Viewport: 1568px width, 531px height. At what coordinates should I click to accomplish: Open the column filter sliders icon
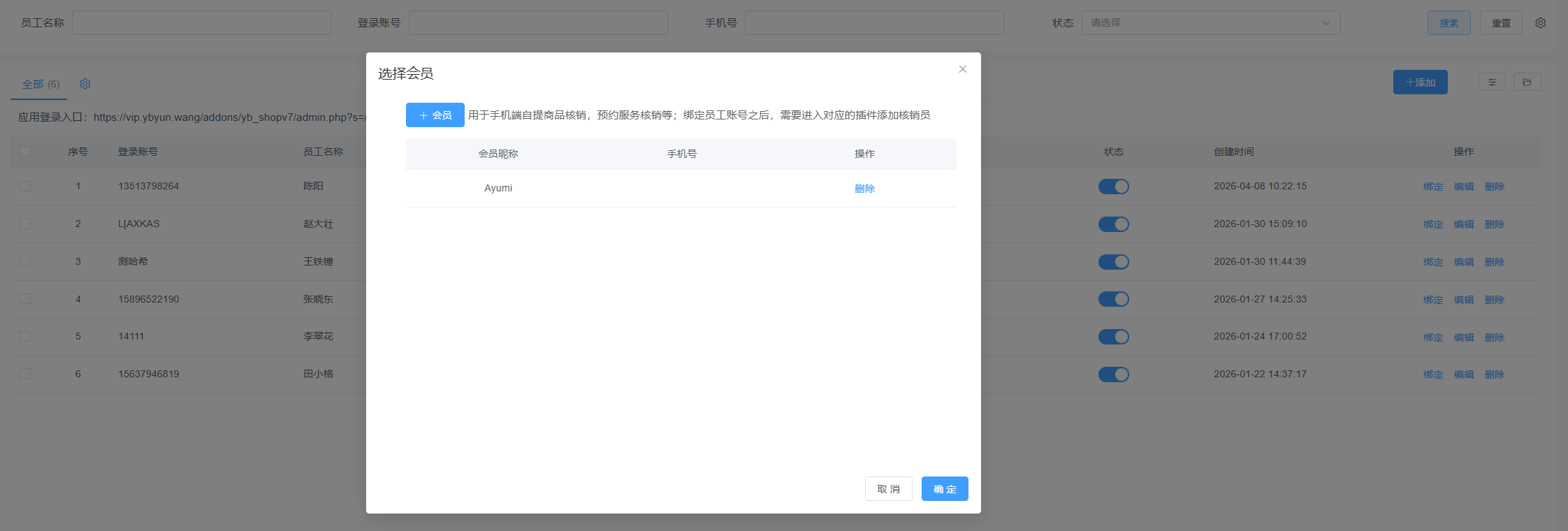tap(1492, 82)
